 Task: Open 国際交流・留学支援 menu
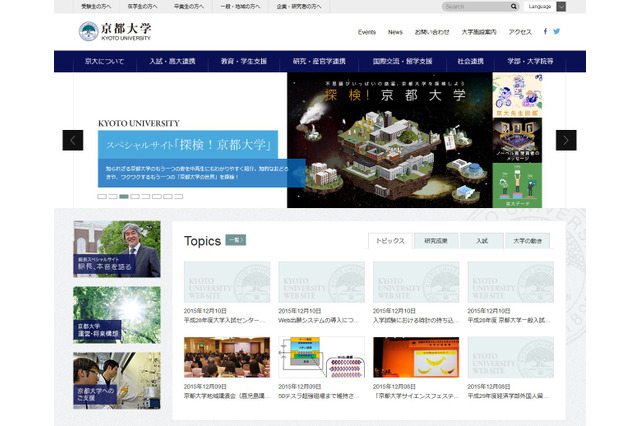(x=402, y=62)
